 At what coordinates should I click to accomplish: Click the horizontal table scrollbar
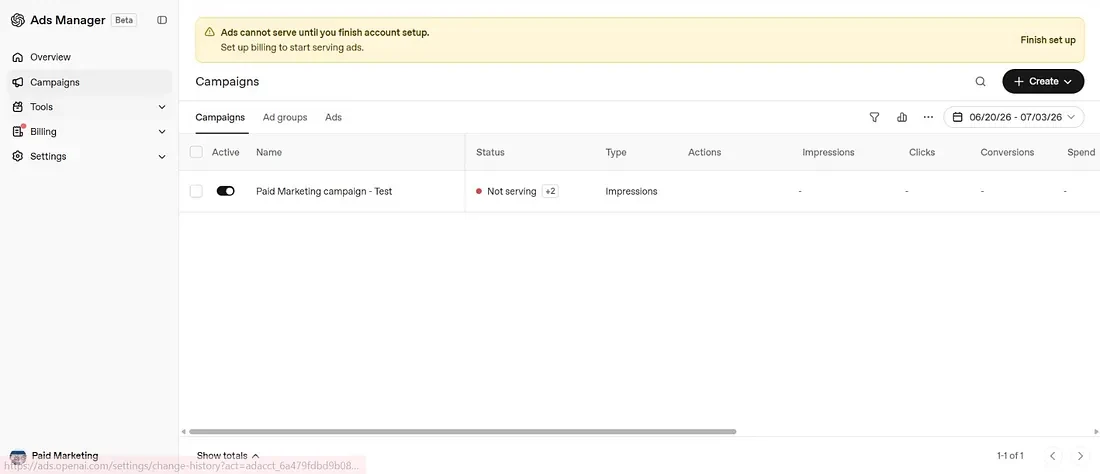pyautogui.click(x=462, y=432)
